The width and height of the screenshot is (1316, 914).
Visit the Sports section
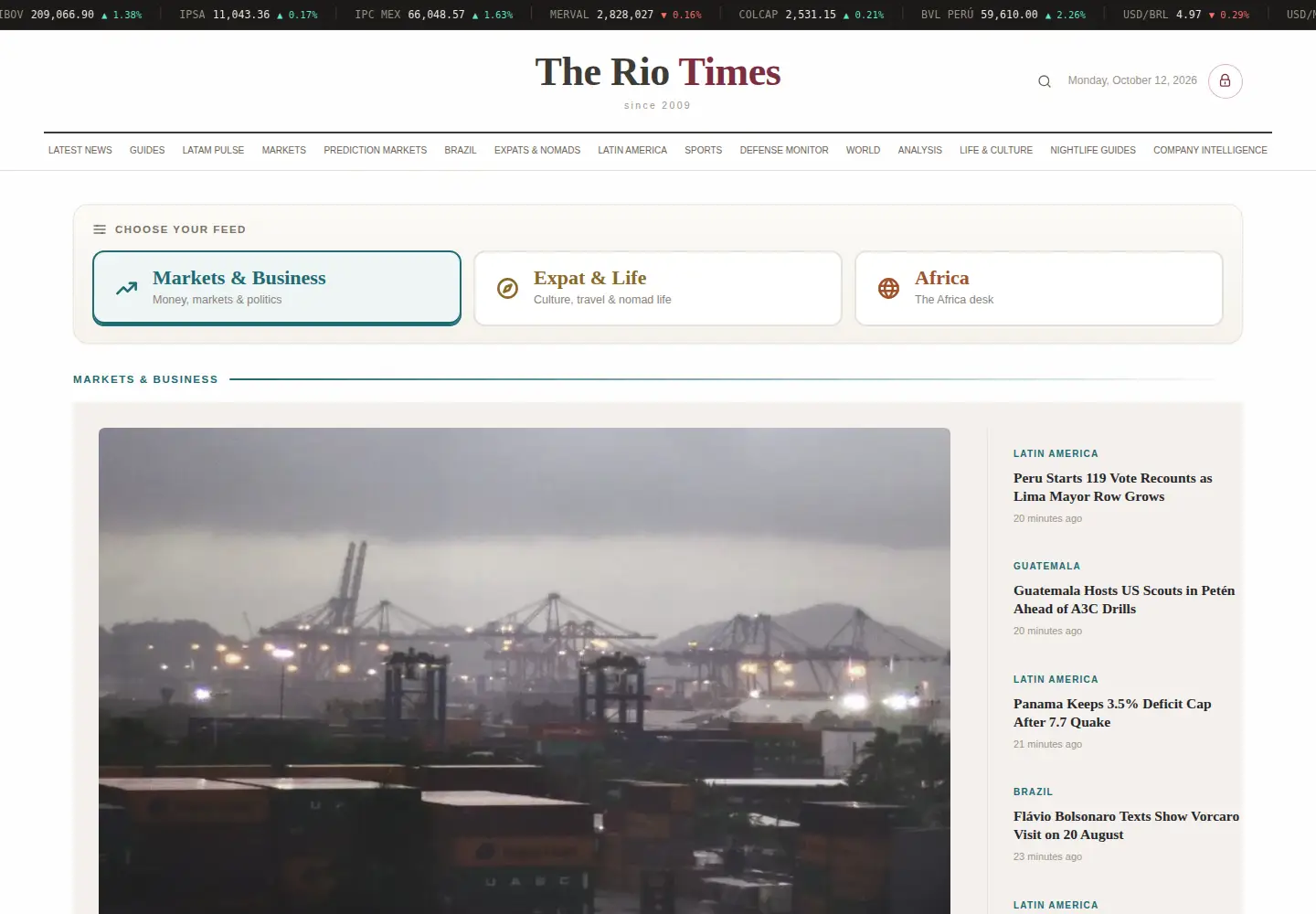pos(704,150)
